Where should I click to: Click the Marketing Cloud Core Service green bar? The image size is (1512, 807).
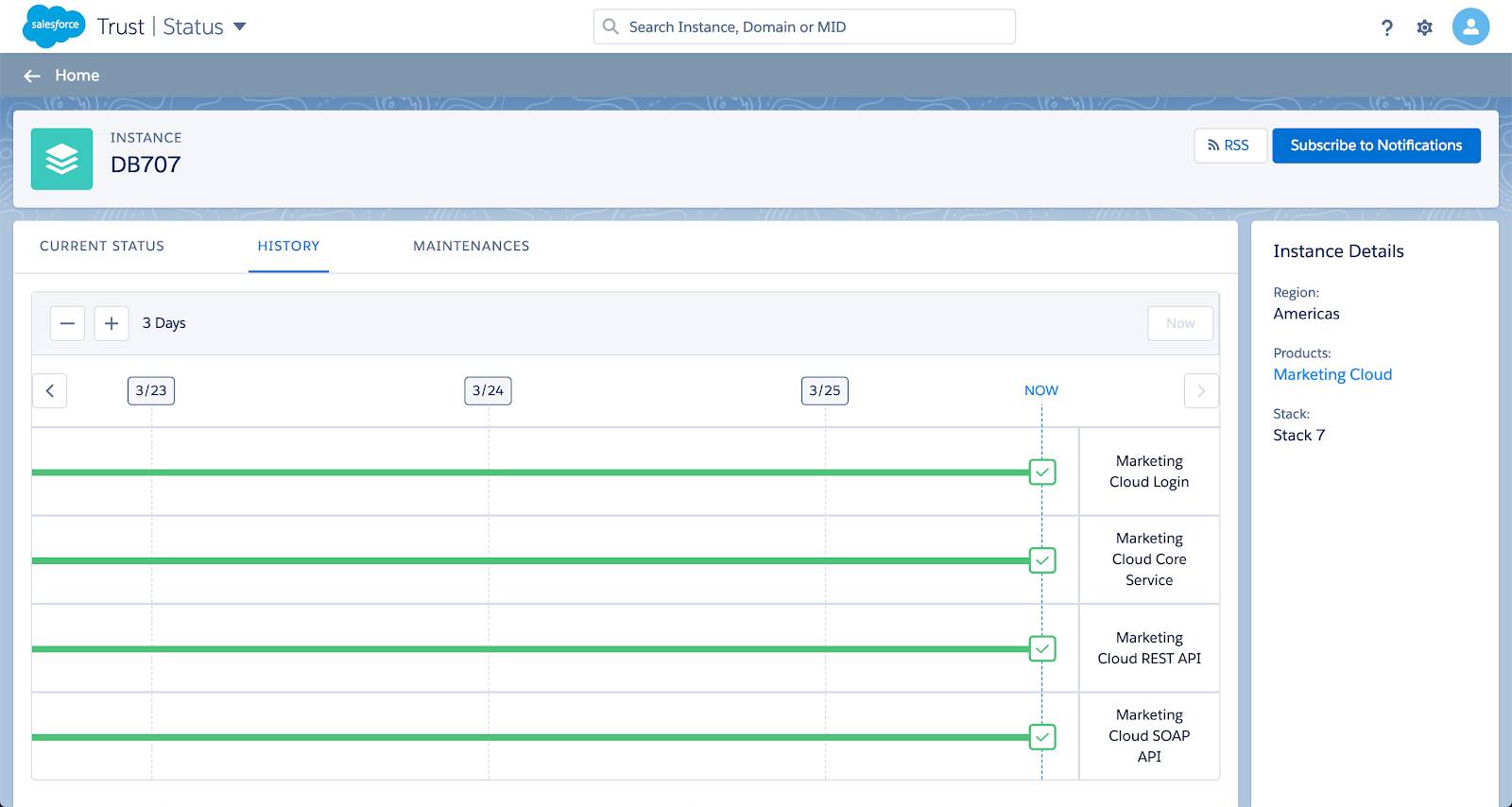click(x=530, y=560)
